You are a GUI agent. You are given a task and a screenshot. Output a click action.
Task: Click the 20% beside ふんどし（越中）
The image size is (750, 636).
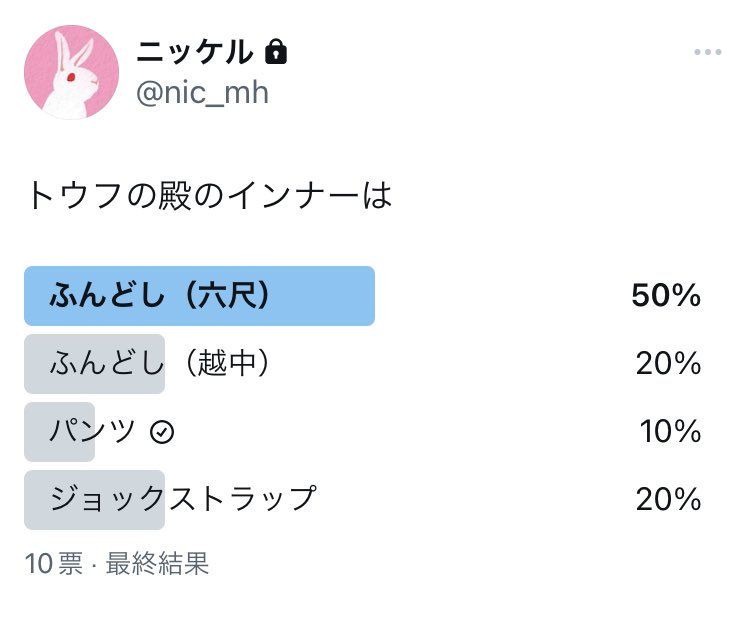point(668,364)
